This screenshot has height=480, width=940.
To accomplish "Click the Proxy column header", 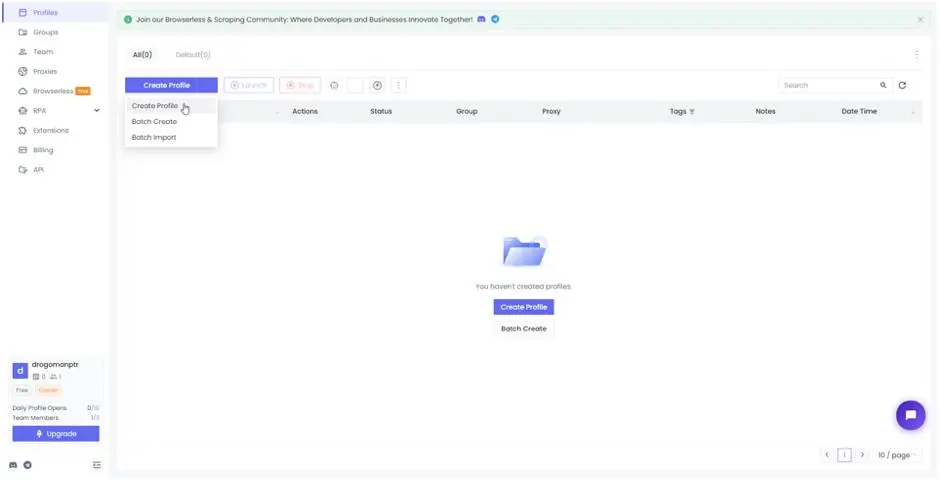I will pos(551,111).
